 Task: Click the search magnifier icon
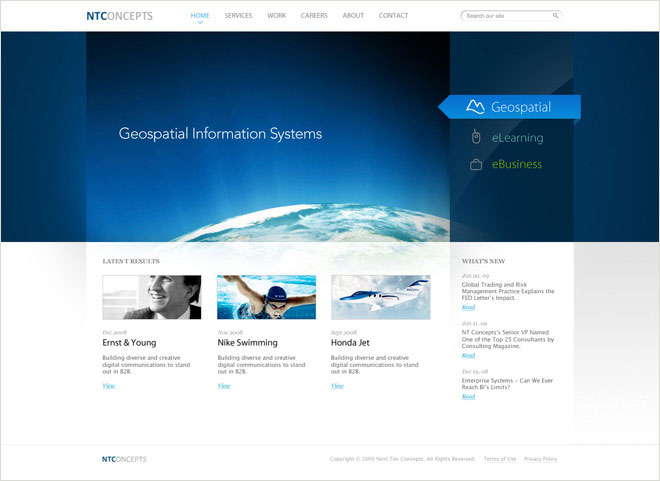pos(555,16)
